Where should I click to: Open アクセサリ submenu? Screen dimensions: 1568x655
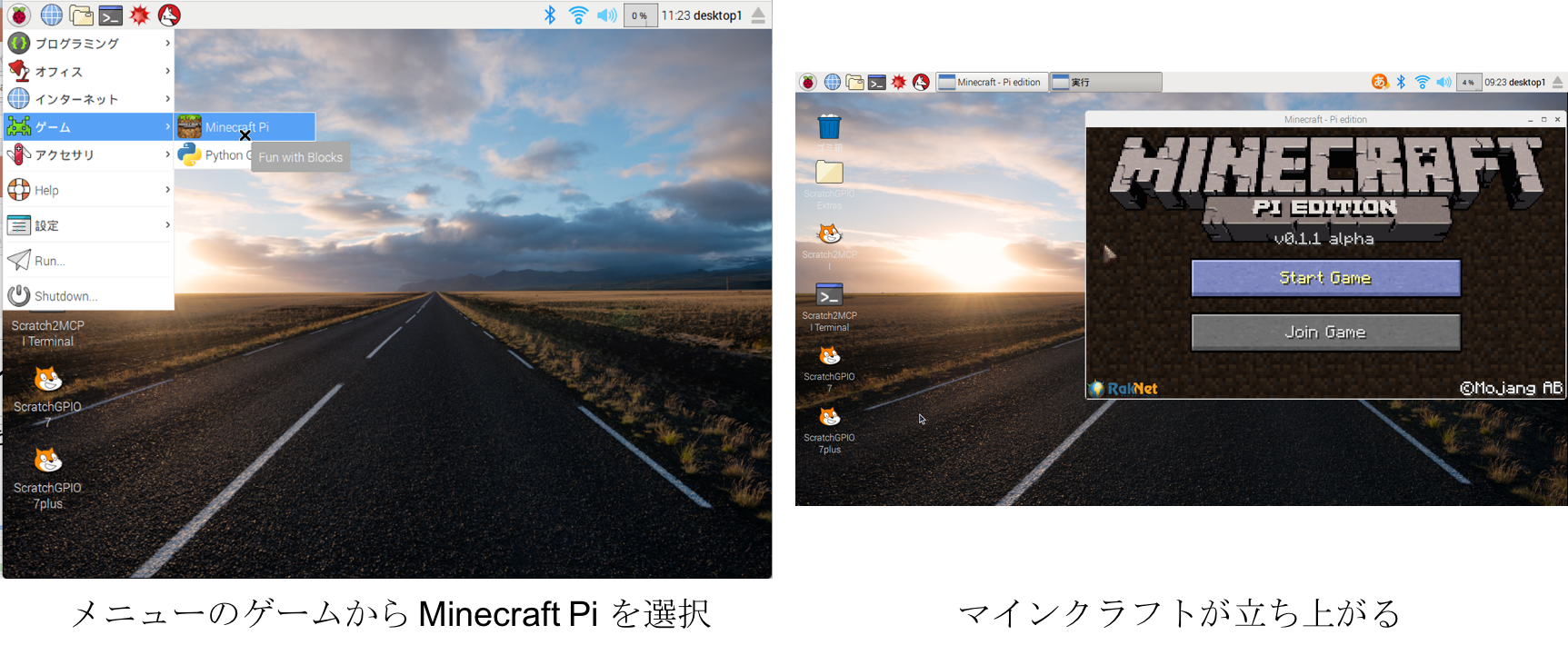(x=89, y=154)
